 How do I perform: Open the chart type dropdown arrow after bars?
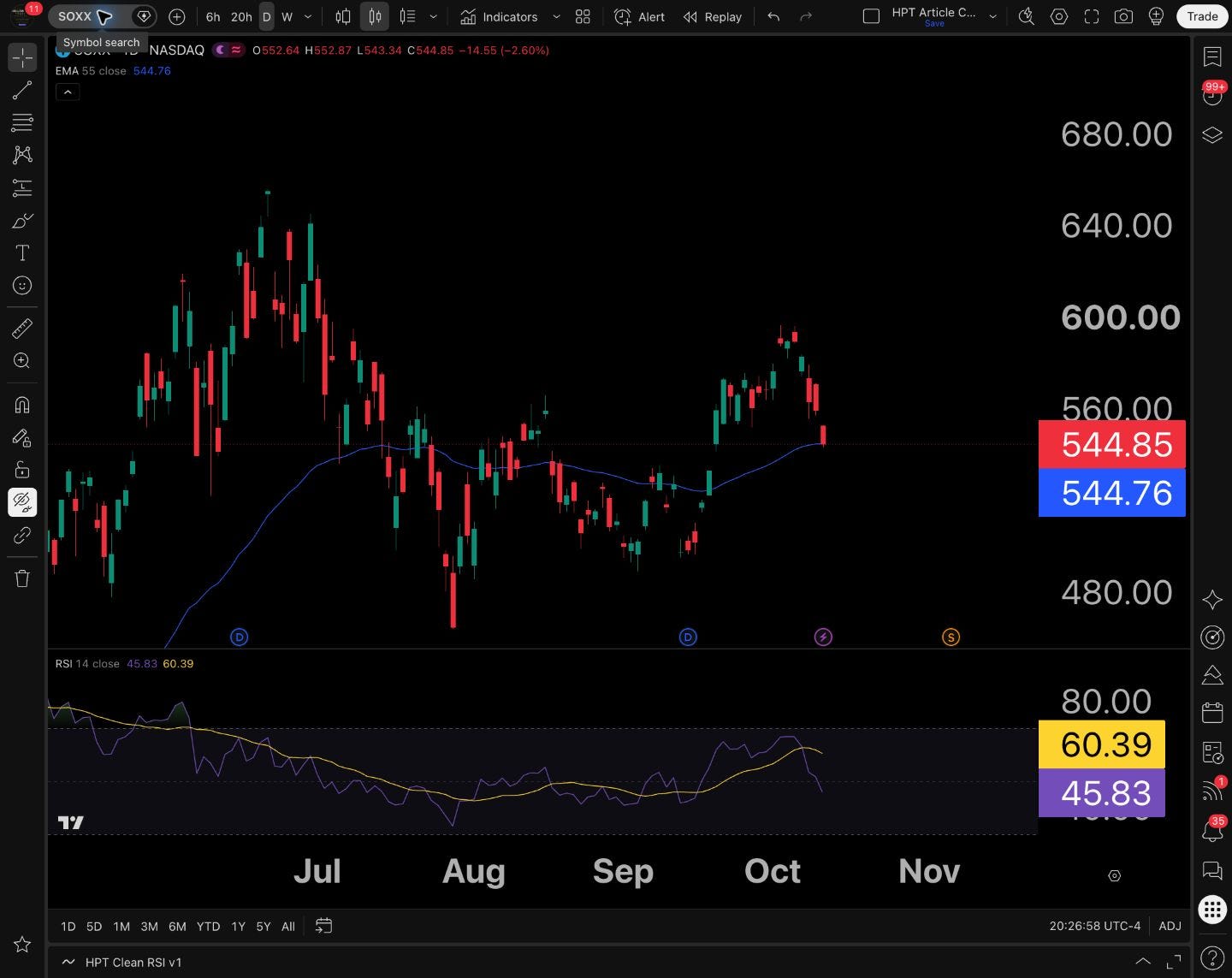tap(433, 16)
